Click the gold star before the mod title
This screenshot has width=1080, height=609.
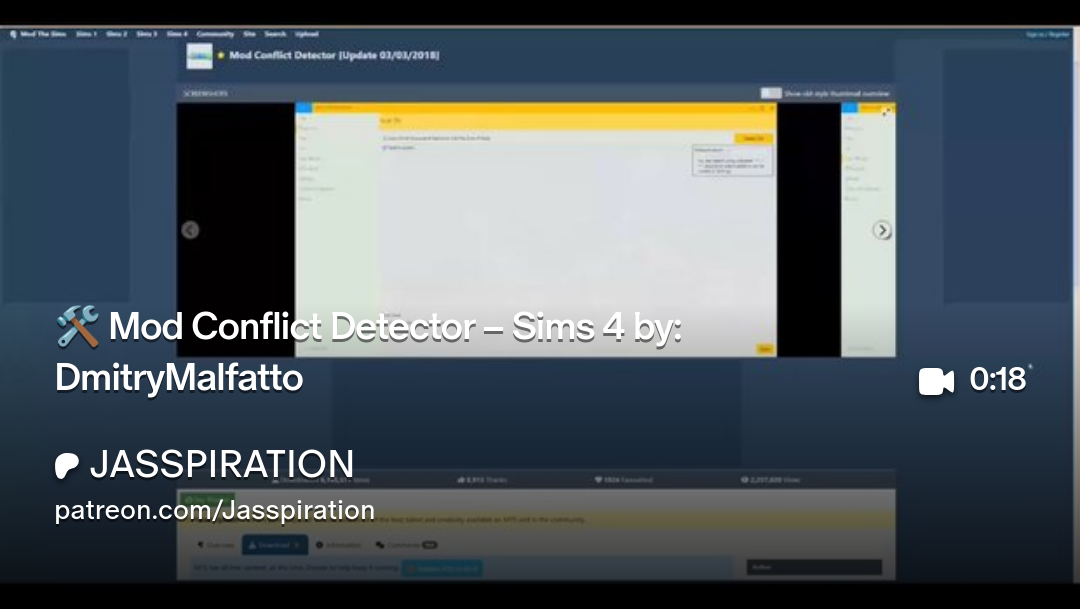[x=221, y=56]
